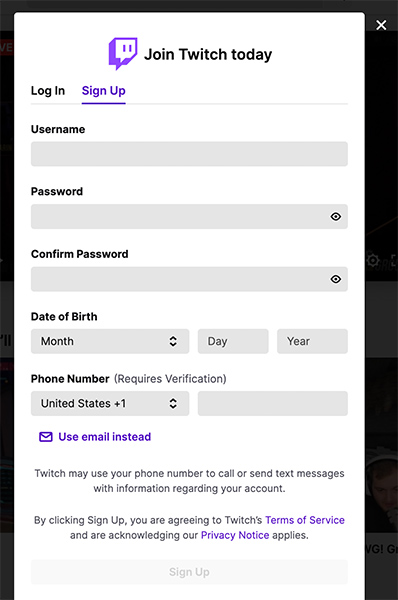Click into the Day field
Screen dimensions: 398x600
pyautogui.click(x=233, y=341)
